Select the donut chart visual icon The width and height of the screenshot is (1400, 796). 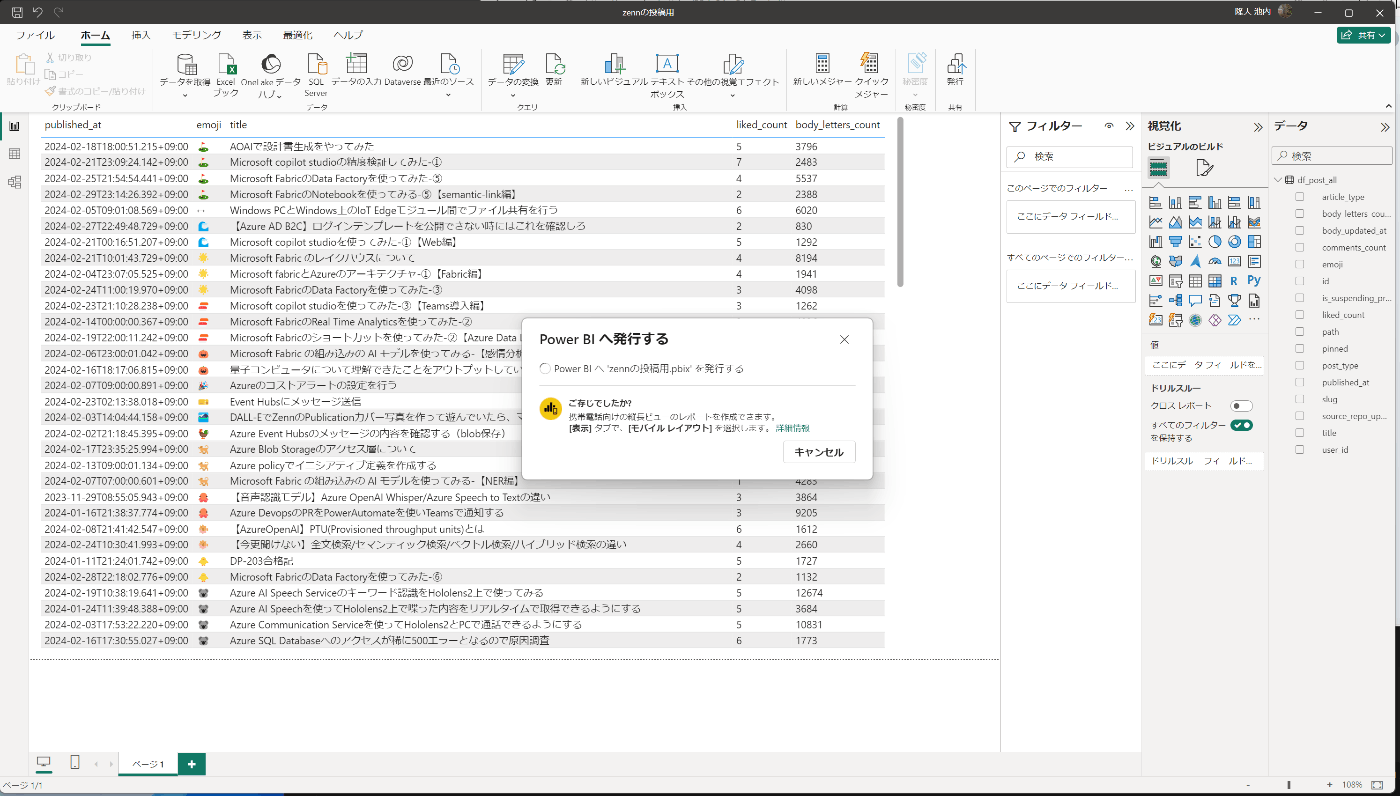pyautogui.click(x=1234, y=241)
